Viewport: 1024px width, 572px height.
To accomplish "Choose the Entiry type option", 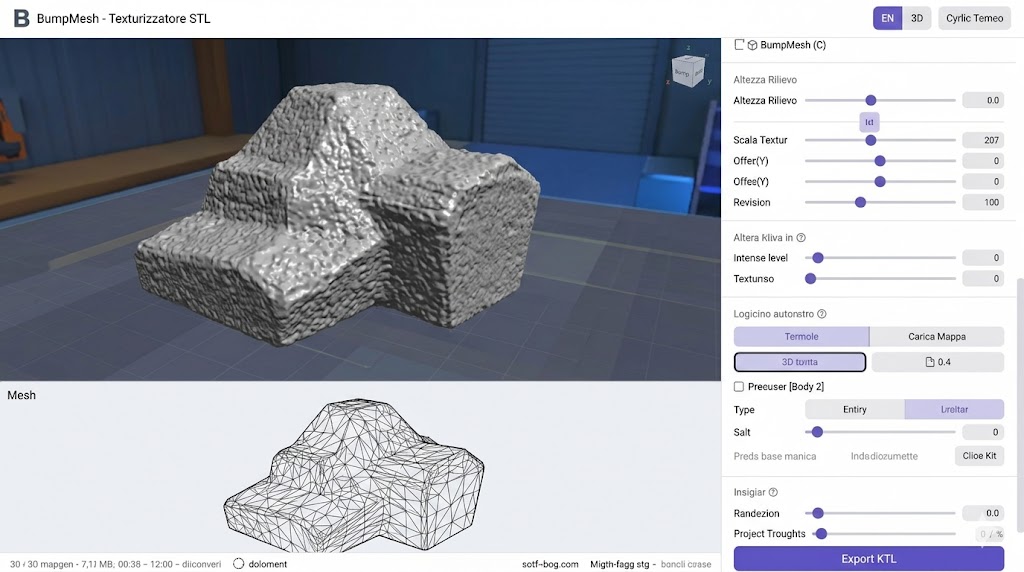I will [x=854, y=410].
